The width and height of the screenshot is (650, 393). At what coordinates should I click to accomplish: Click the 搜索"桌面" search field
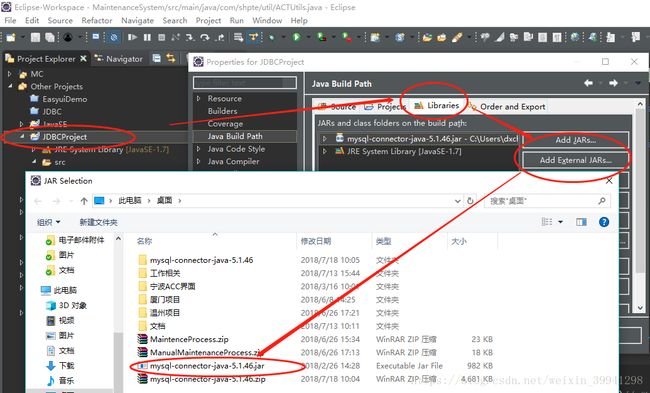(547, 201)
